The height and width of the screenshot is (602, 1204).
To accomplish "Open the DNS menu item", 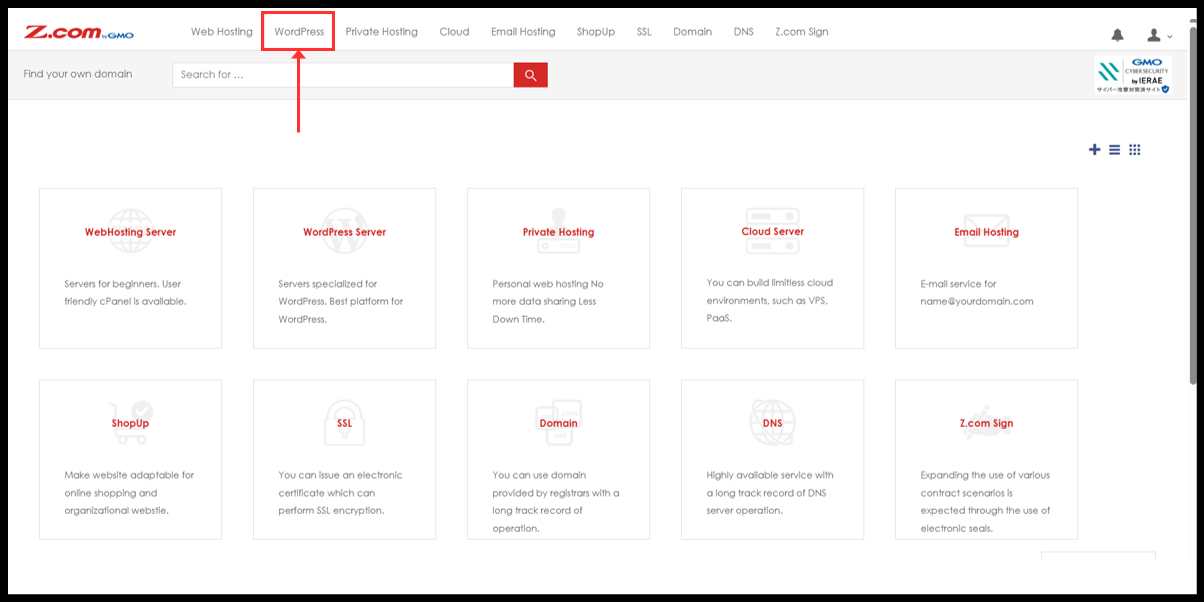I will coord(743,32).
